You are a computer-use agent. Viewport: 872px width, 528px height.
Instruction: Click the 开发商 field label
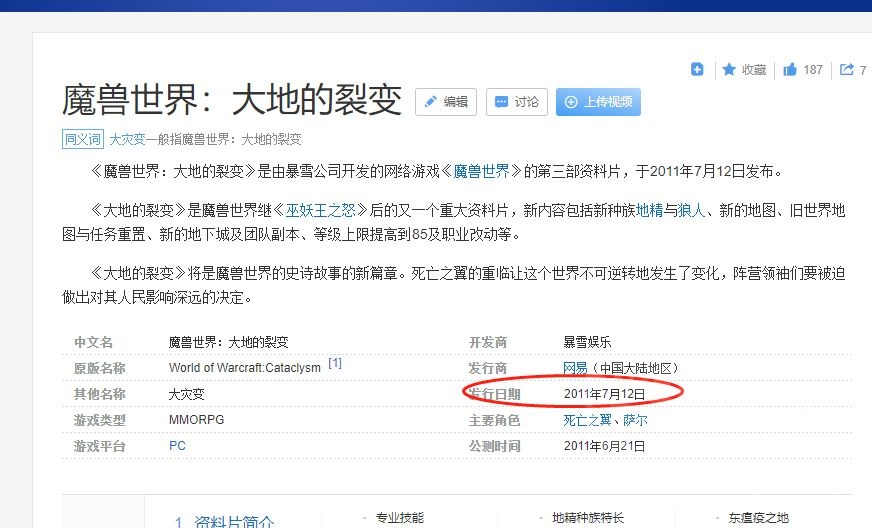coord(488,342)
